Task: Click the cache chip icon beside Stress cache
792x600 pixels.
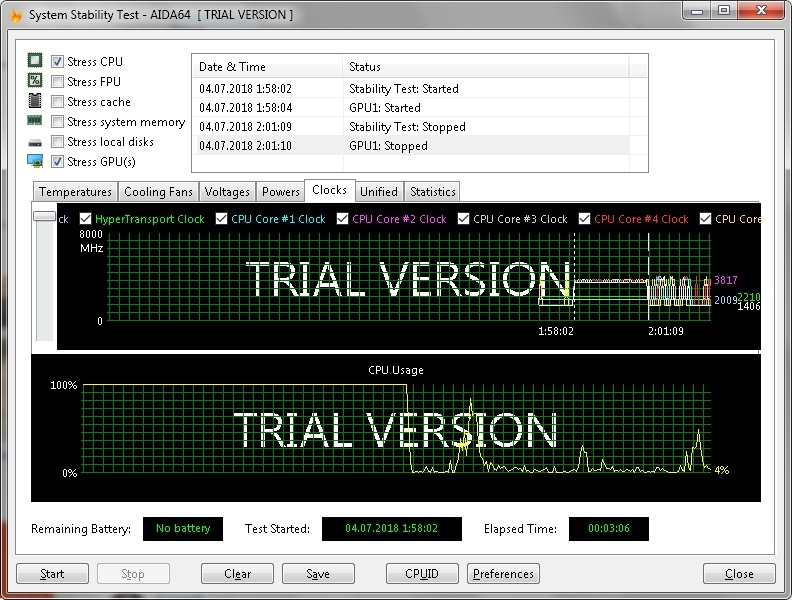Action: [35, 100]
